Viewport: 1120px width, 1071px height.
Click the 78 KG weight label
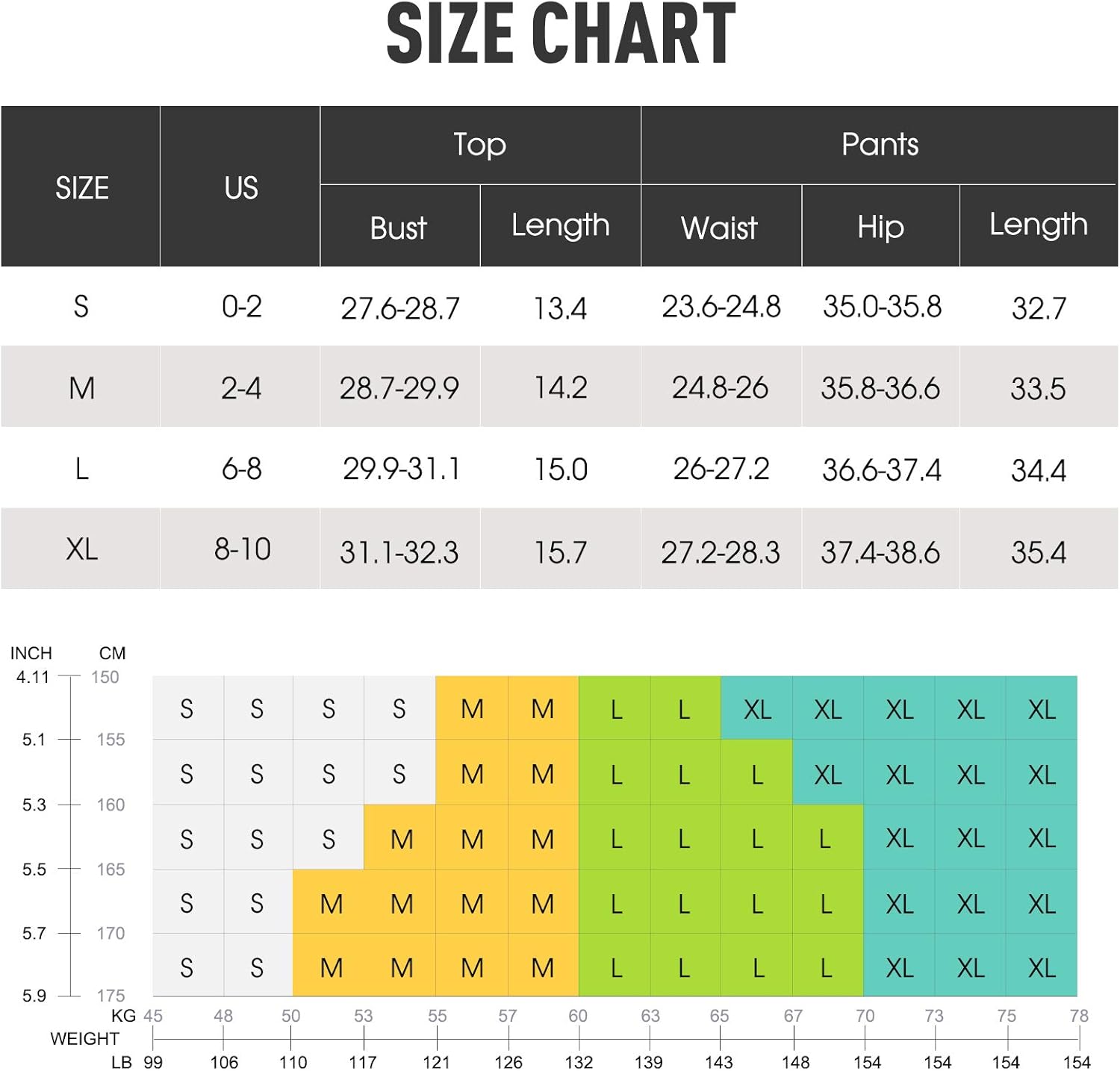(x=1078, y=1016)
